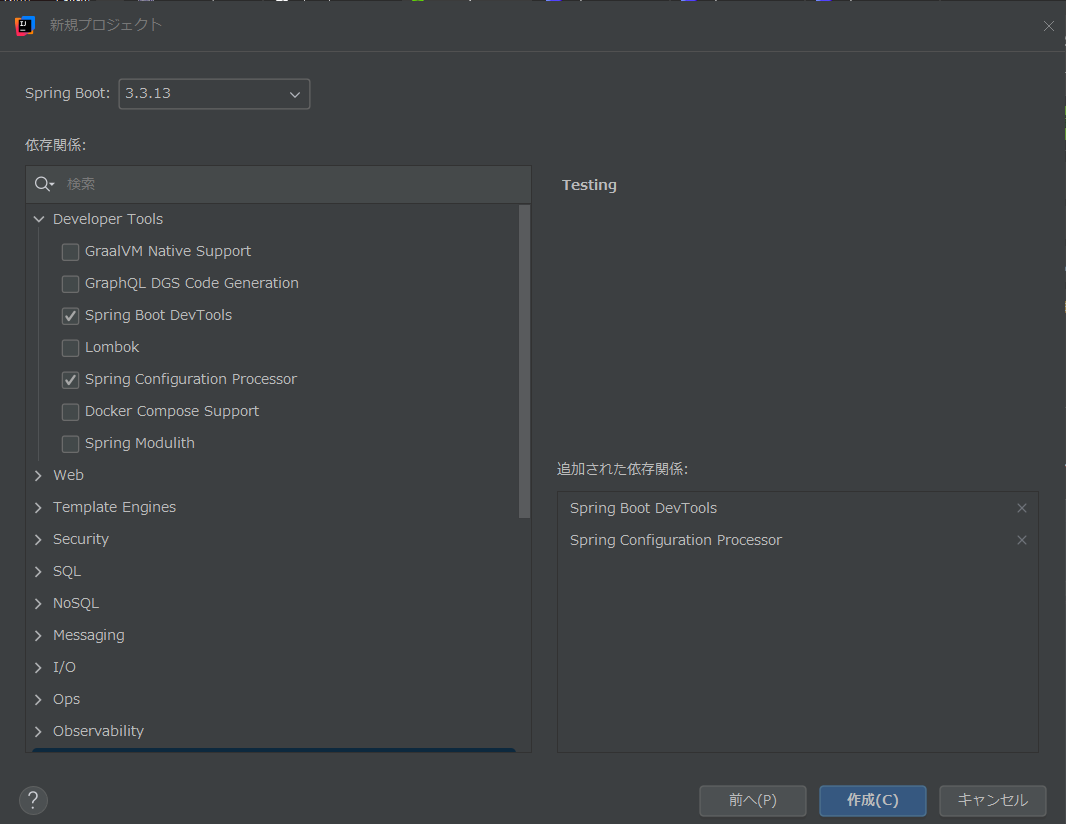The height and width of the screenshot is (824, 1066).
Task: Select the Developer Tools tree label
Action: coord(108,219)
